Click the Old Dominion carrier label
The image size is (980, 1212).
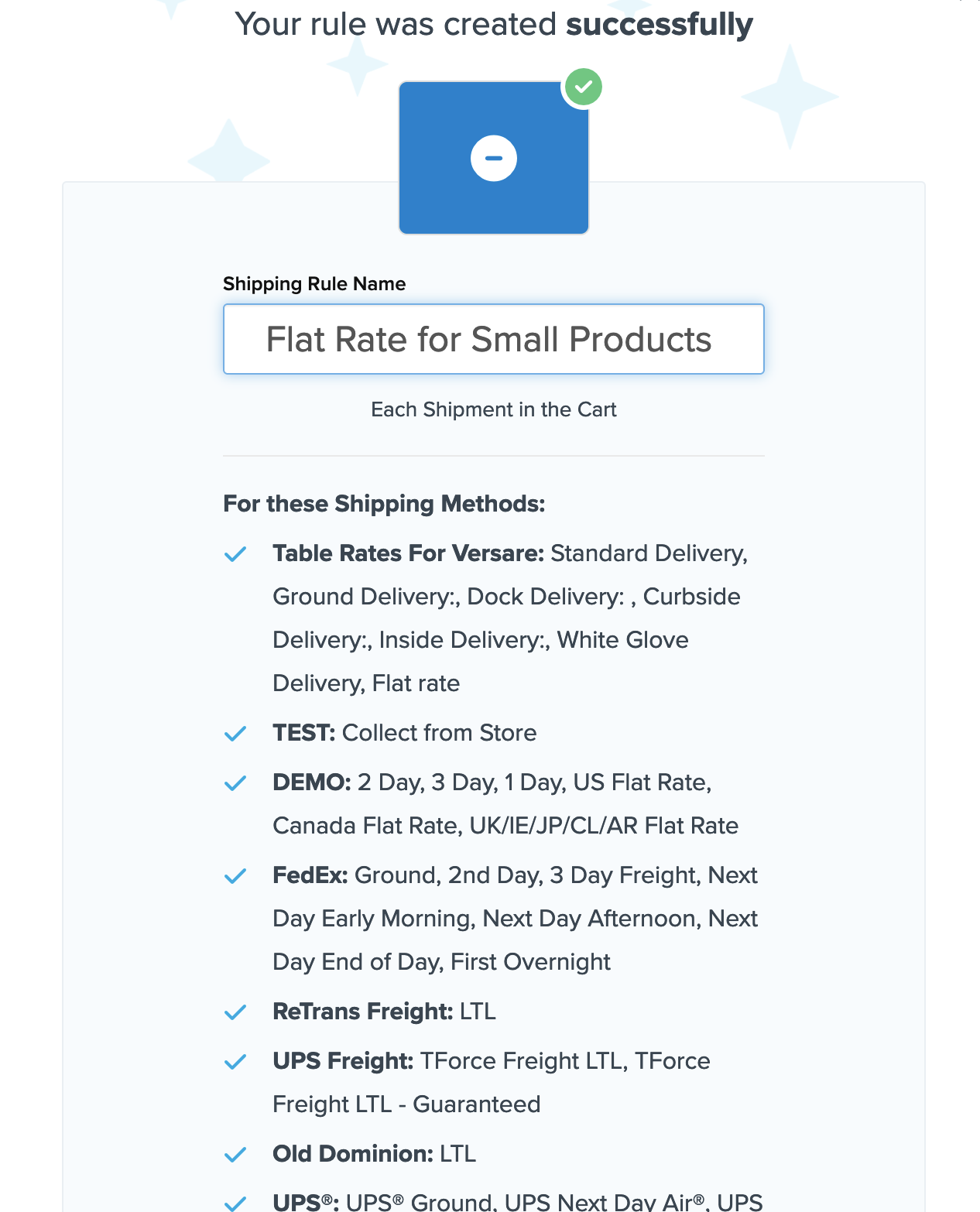pos(352,1154)
